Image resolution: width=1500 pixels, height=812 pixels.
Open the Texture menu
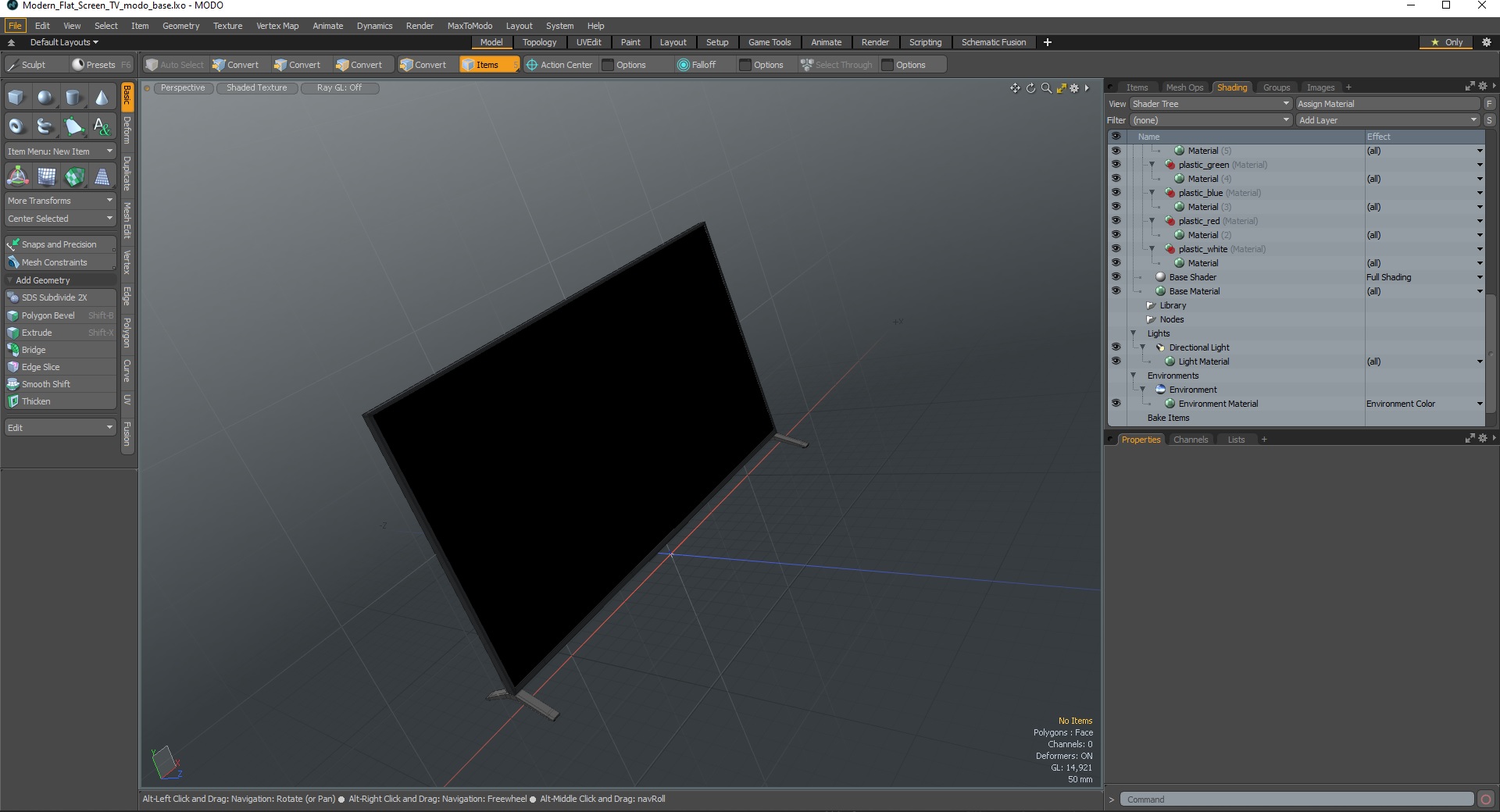227,26
